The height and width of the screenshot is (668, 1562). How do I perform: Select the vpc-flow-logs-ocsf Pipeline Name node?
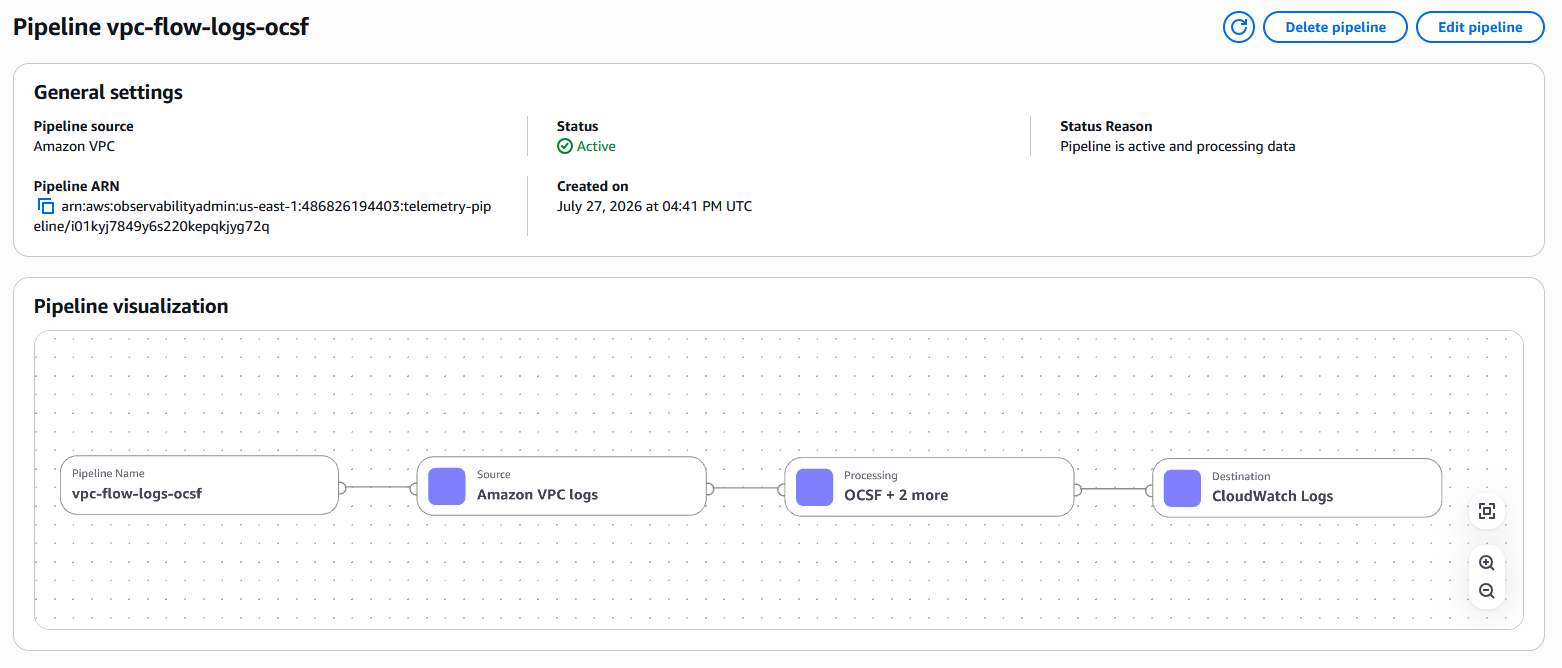199,485
